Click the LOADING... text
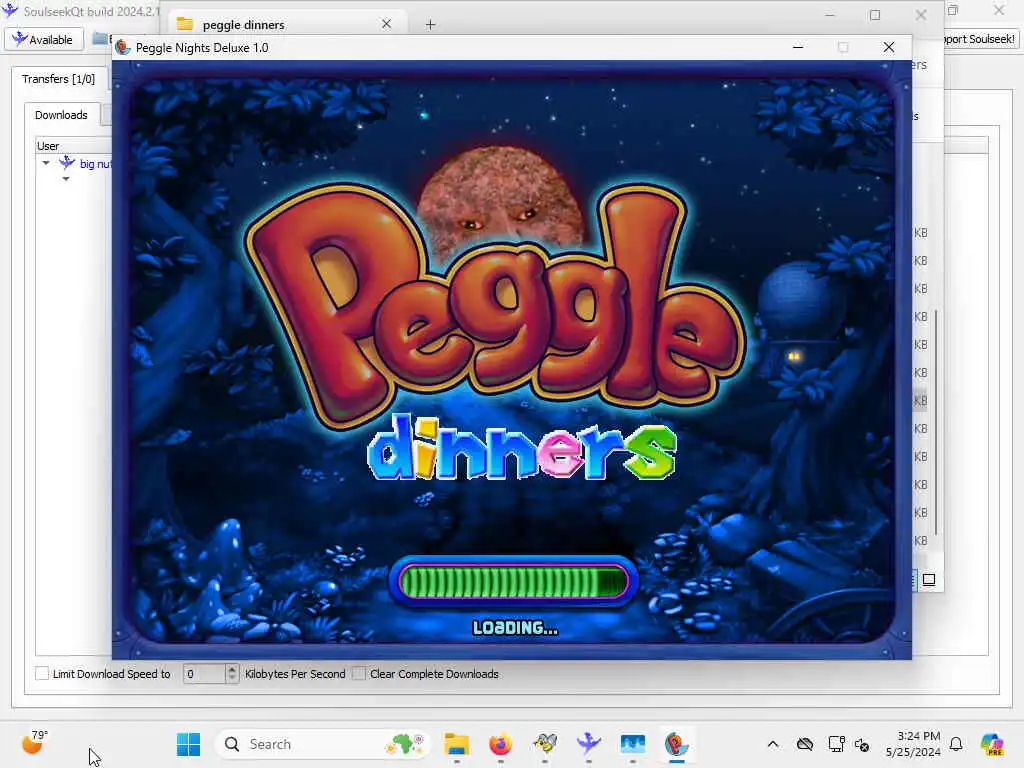This screenshot has width=1024, height=768. point(515,628)
